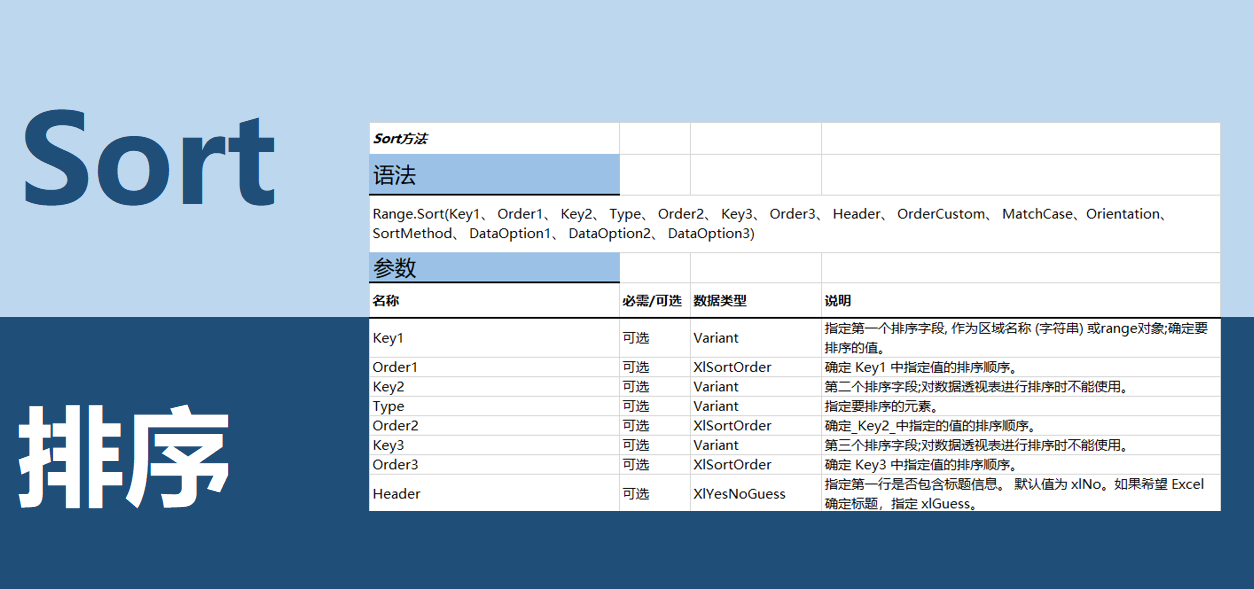Viewport: 1254px width, 589px height.
Task: Click the 'Type' name cell
Action: point(494,406)
